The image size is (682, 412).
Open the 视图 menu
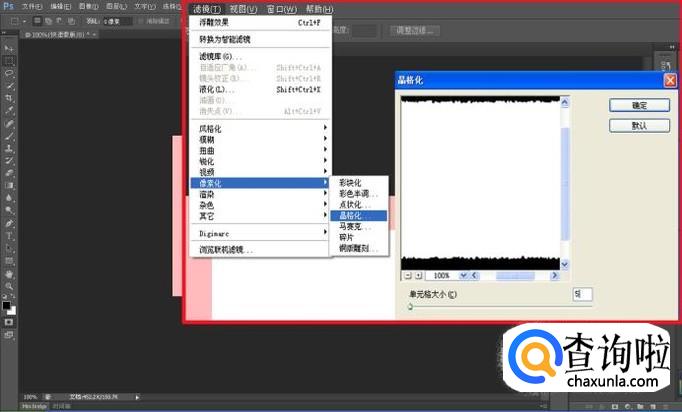pyautogui.click(x=243, y=9)
